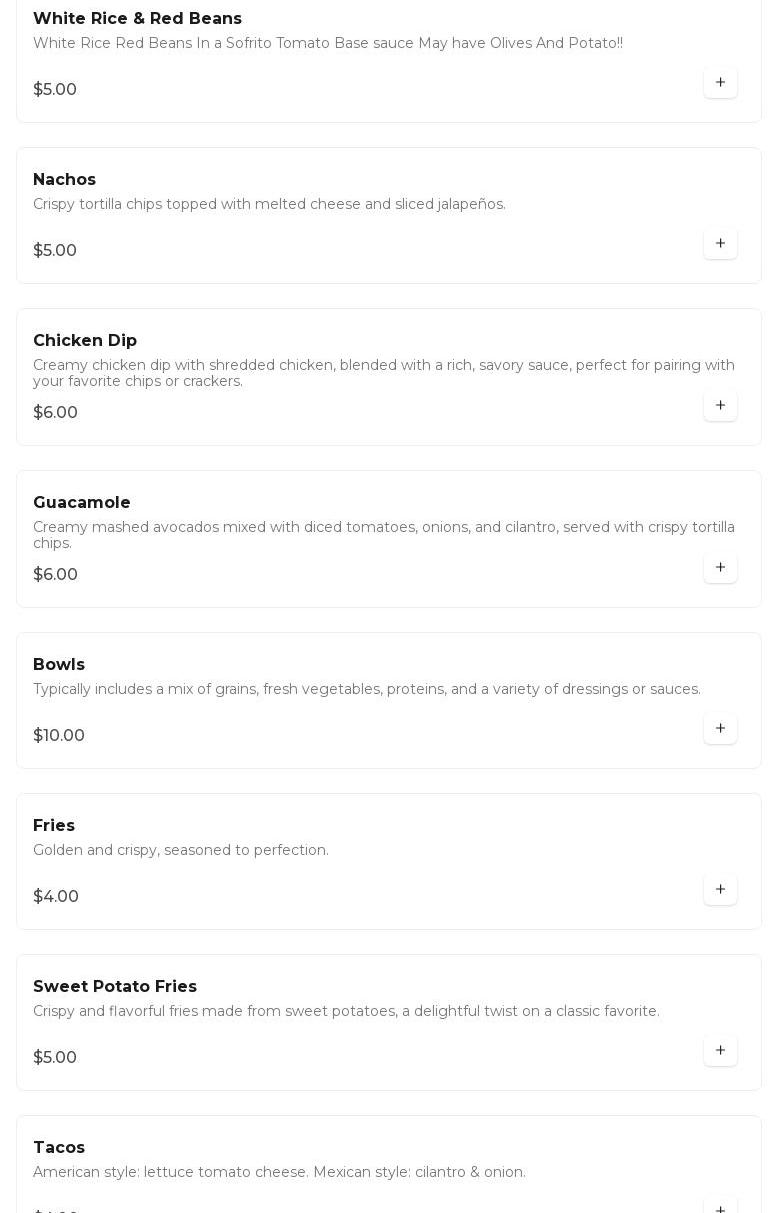Image resolution: width=778 pixels, height=1213 pixels.
Task: Add Bowls to order with plus
Action: click(x=720, y=729)
